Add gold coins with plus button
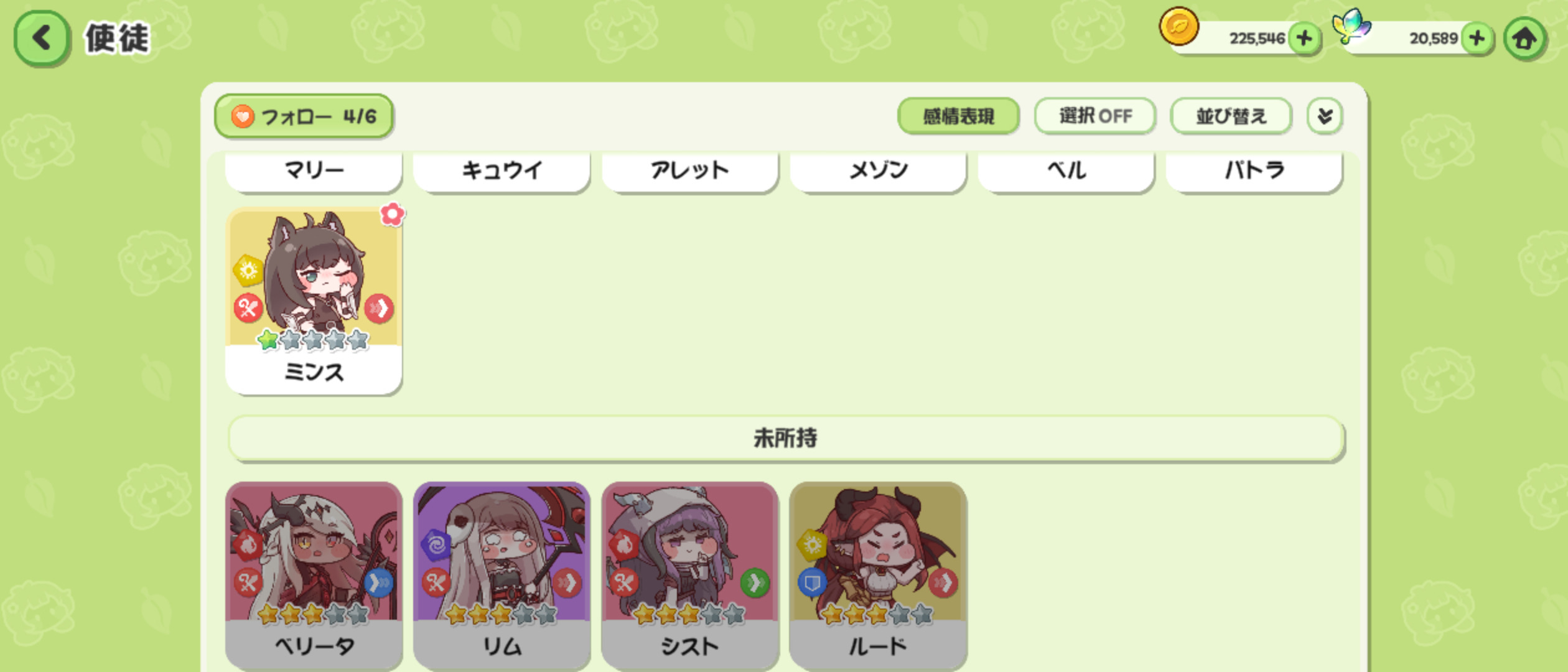This screenshot has height=672, width=1568. [x=1304, y=38]
